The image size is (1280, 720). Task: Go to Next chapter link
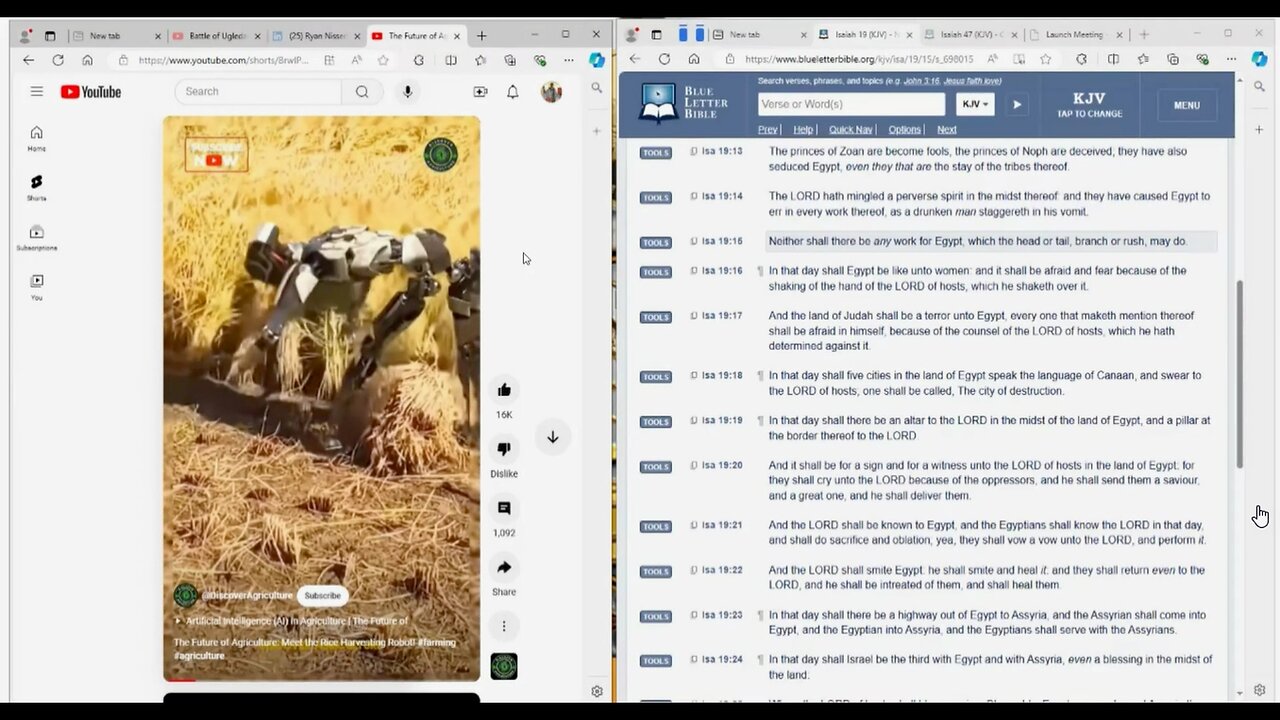coord(946,129)
